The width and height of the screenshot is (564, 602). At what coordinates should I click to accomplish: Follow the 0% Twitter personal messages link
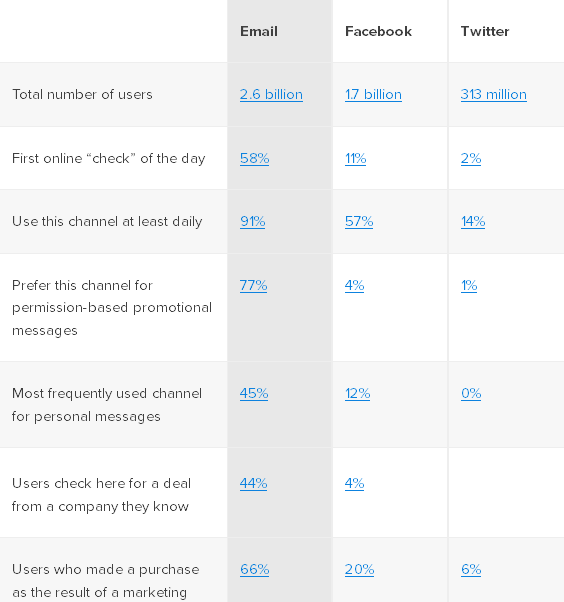click(471, 393)
